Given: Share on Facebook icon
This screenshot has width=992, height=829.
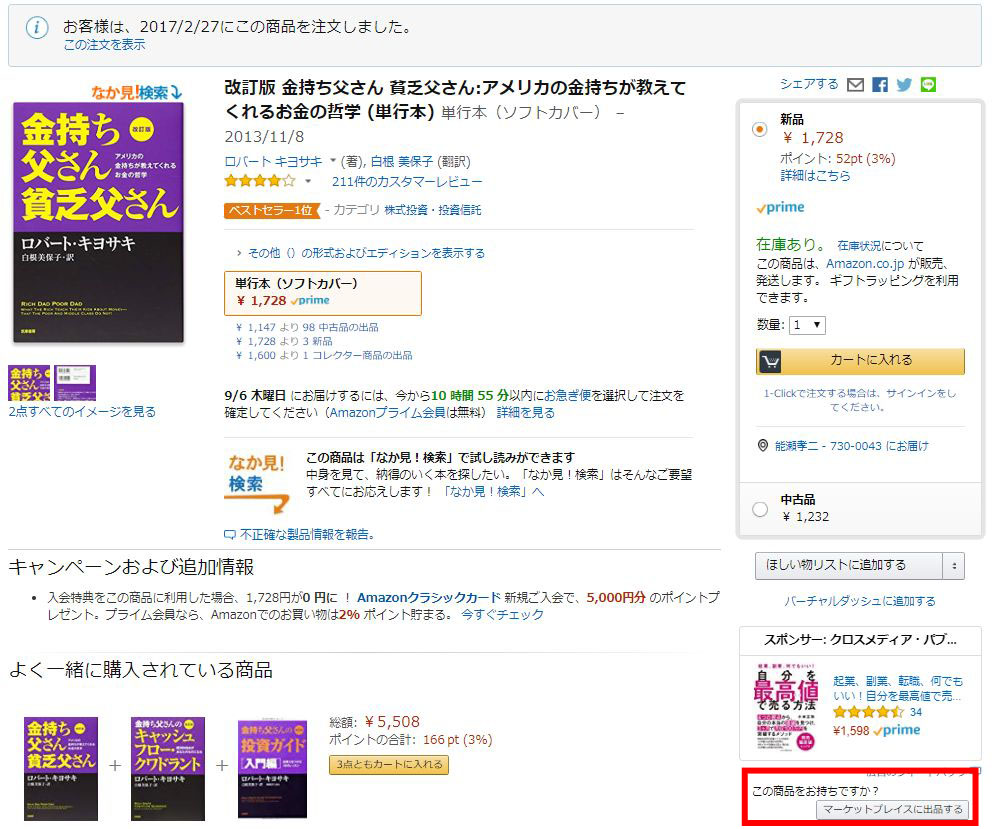Looking at the screenshot, I should tap(879, 85).
